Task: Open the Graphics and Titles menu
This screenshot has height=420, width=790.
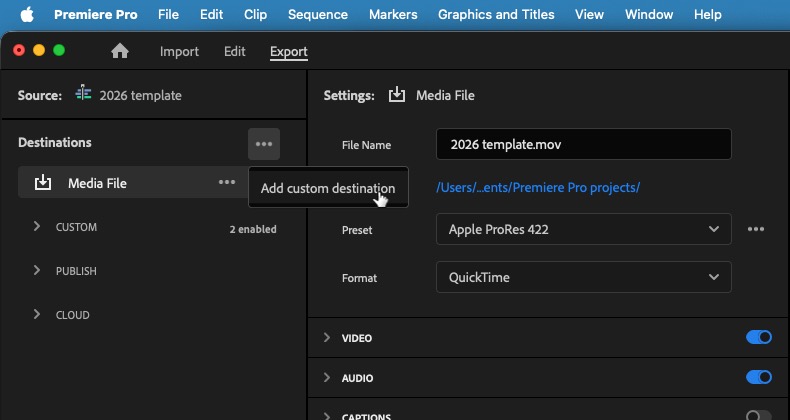Action: click(x=496, y=15)
